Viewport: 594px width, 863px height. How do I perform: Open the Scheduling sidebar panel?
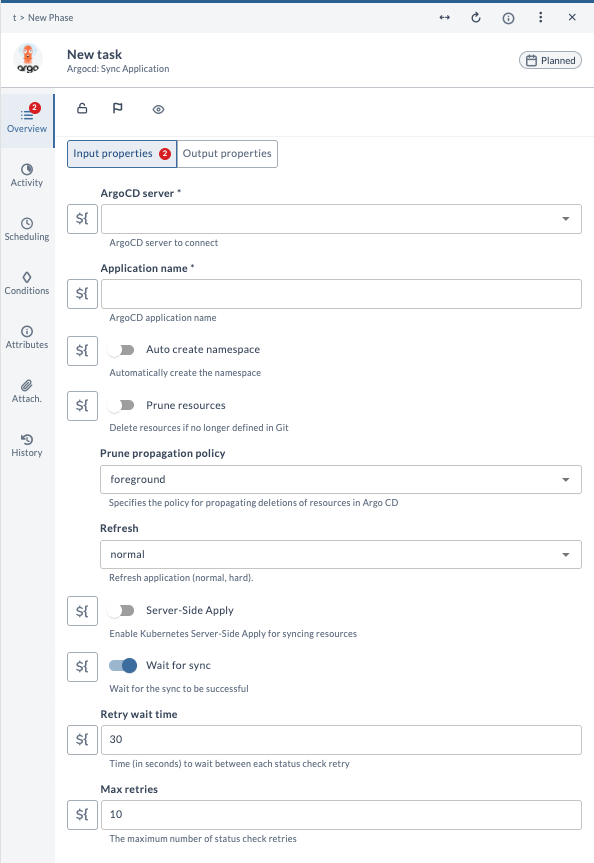[26, 228]
